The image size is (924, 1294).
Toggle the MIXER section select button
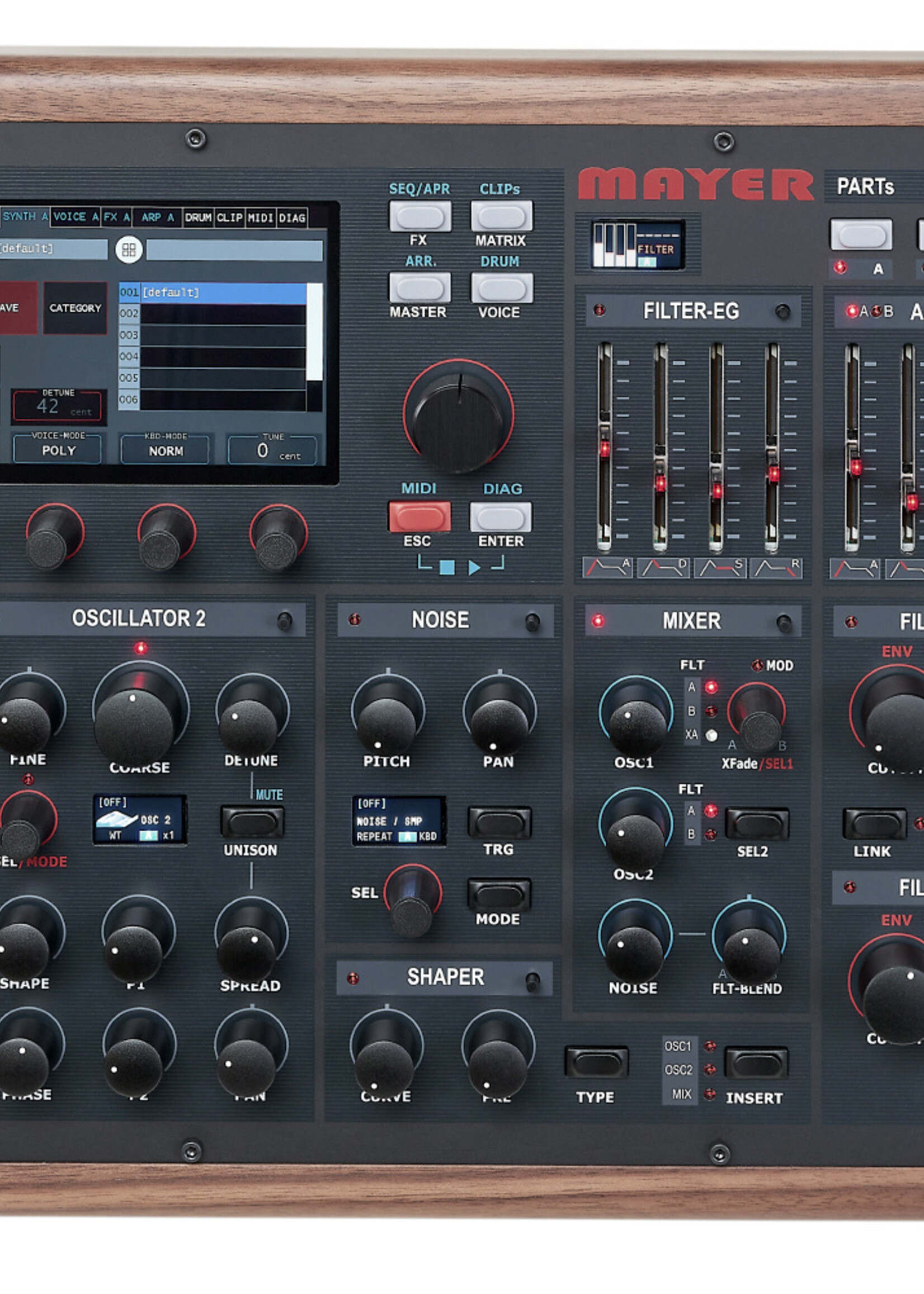point(784,624)
